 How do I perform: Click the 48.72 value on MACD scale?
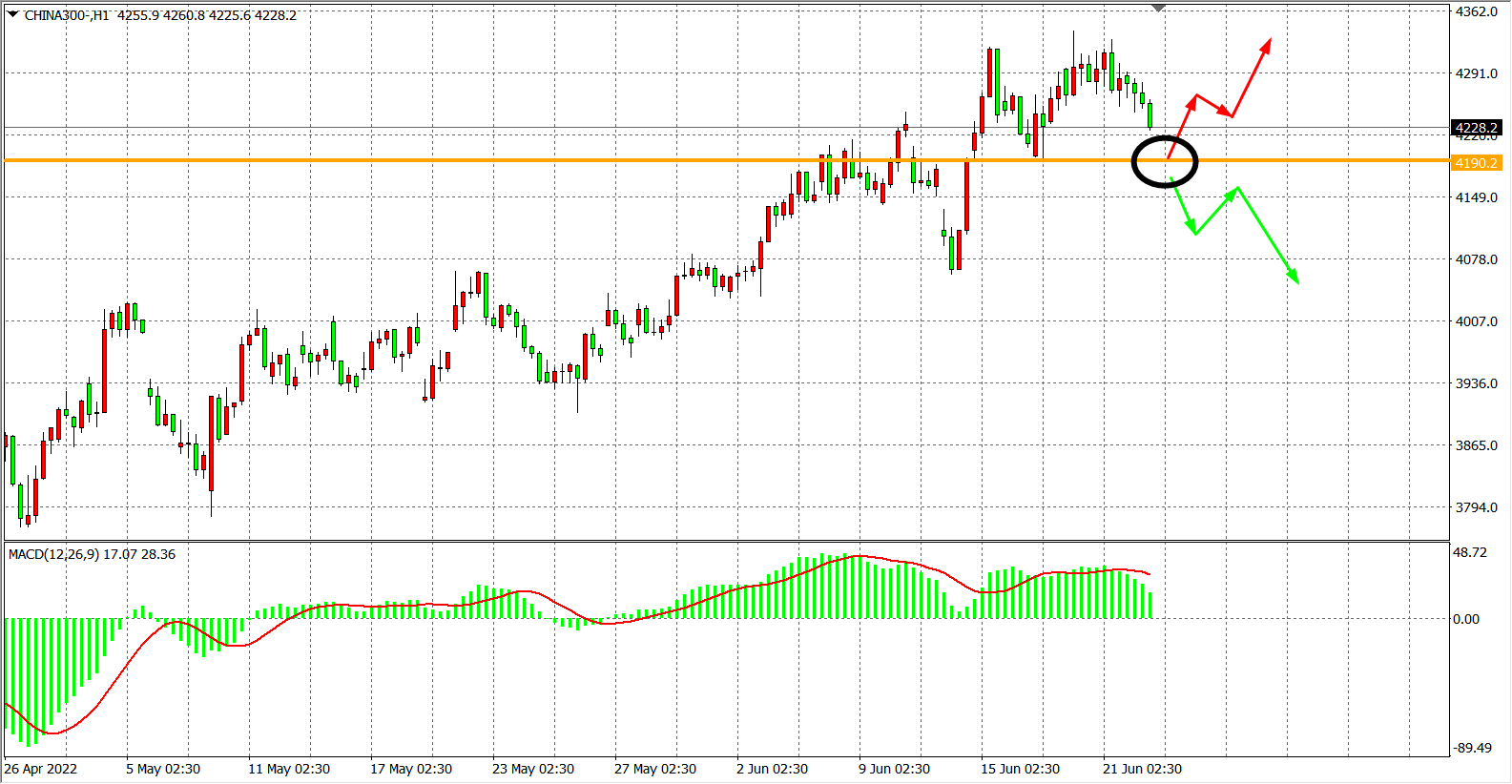pyautogui.click(x=1470, y=552)
